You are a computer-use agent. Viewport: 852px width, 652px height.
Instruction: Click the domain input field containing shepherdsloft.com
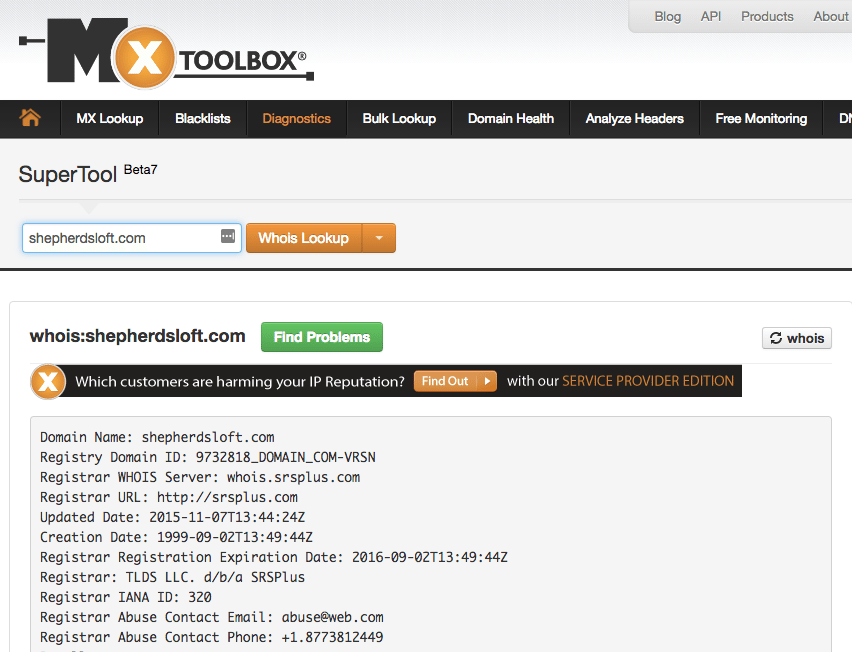tap(131, 238)
